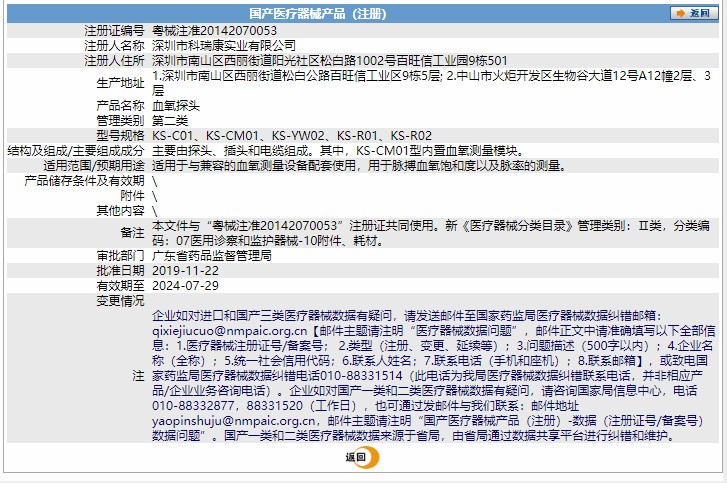Click the label 产品储存条件及有效期
This screenshot has height=483, width=727.
(x=84, y=181)
